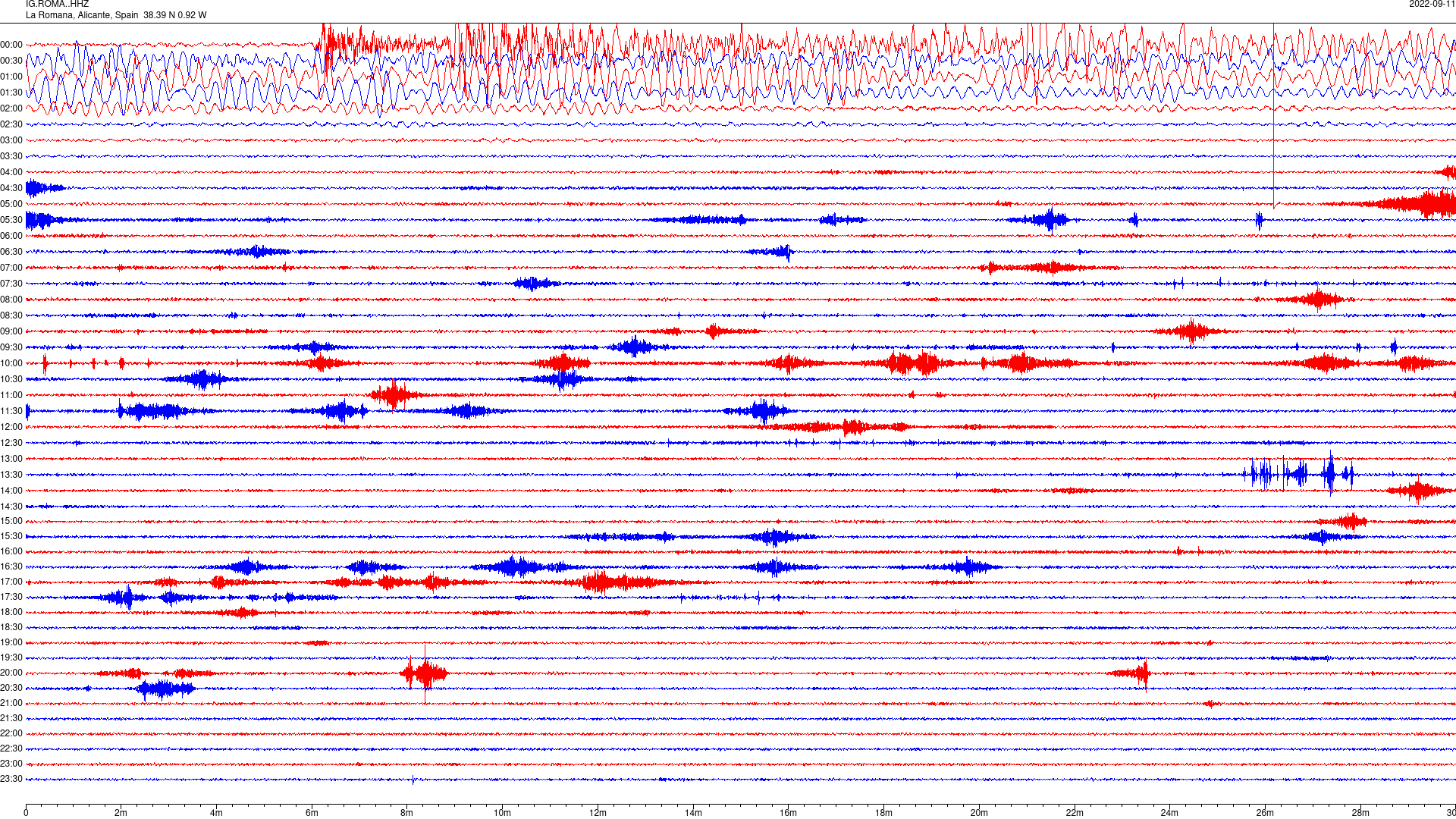Click the 05:30 trace time label
1456x819 pixels.
pos(11,220)
